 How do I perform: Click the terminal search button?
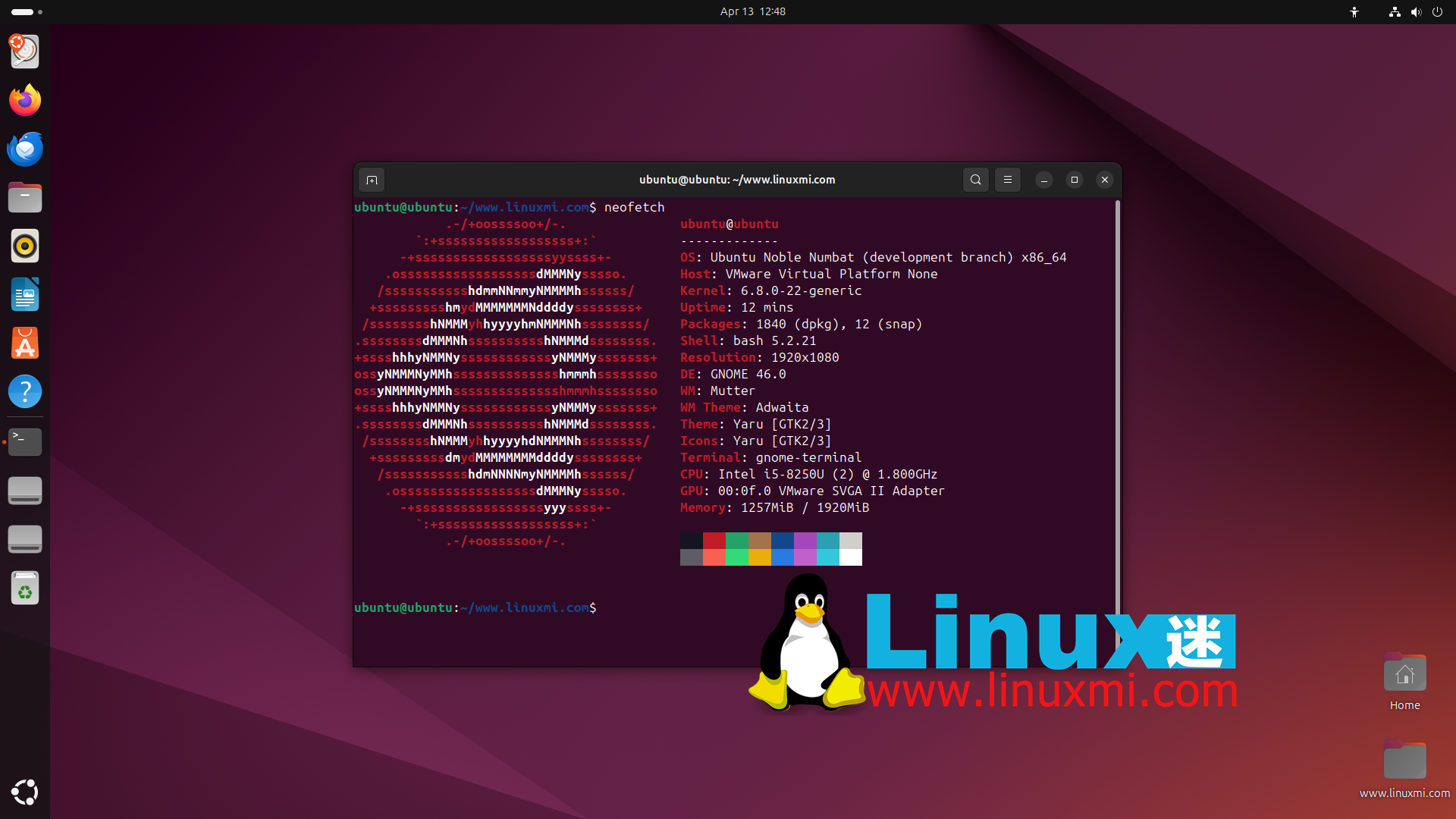[x=976, y=180]
